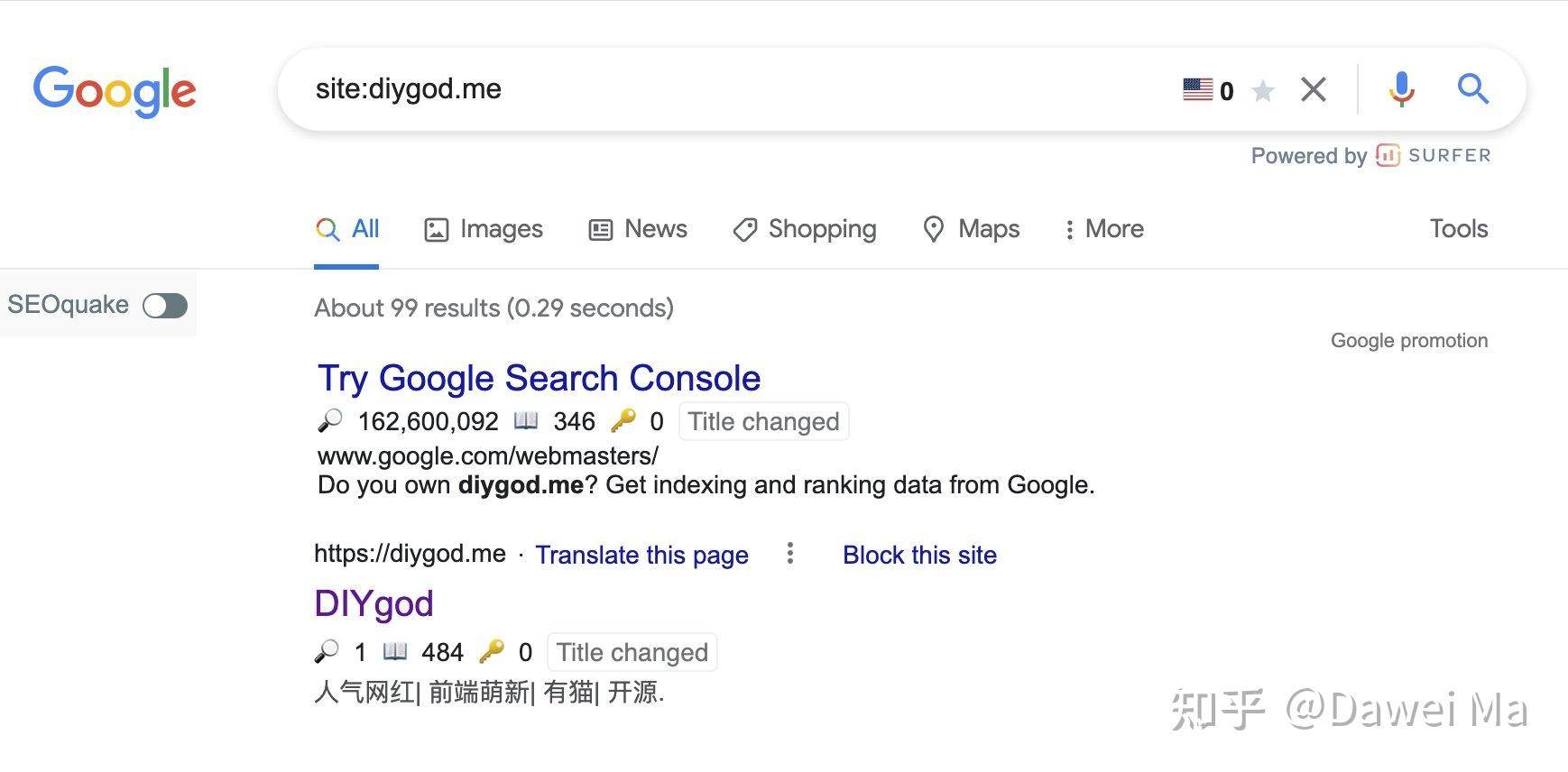The image size is (1568, 772).
Task: Click the Block this site link
Action: point(919,555)
